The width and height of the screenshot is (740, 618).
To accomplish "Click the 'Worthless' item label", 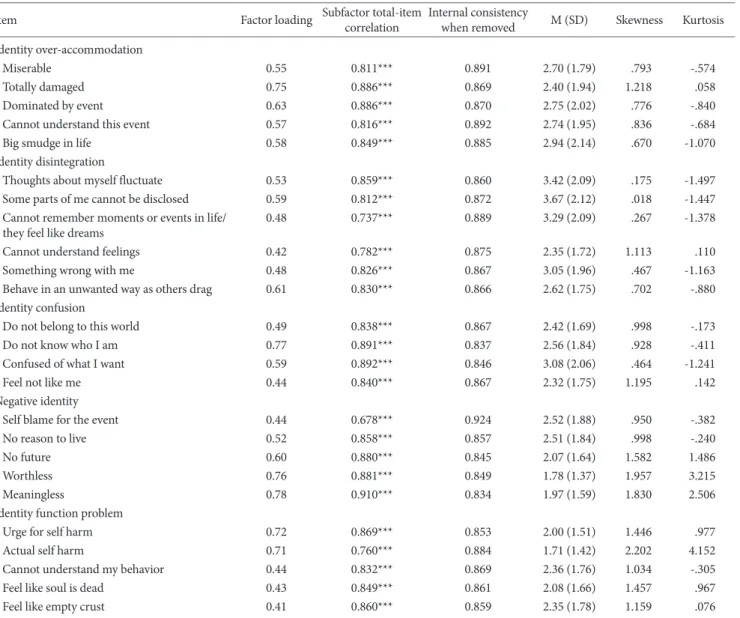I will (27, 476).
